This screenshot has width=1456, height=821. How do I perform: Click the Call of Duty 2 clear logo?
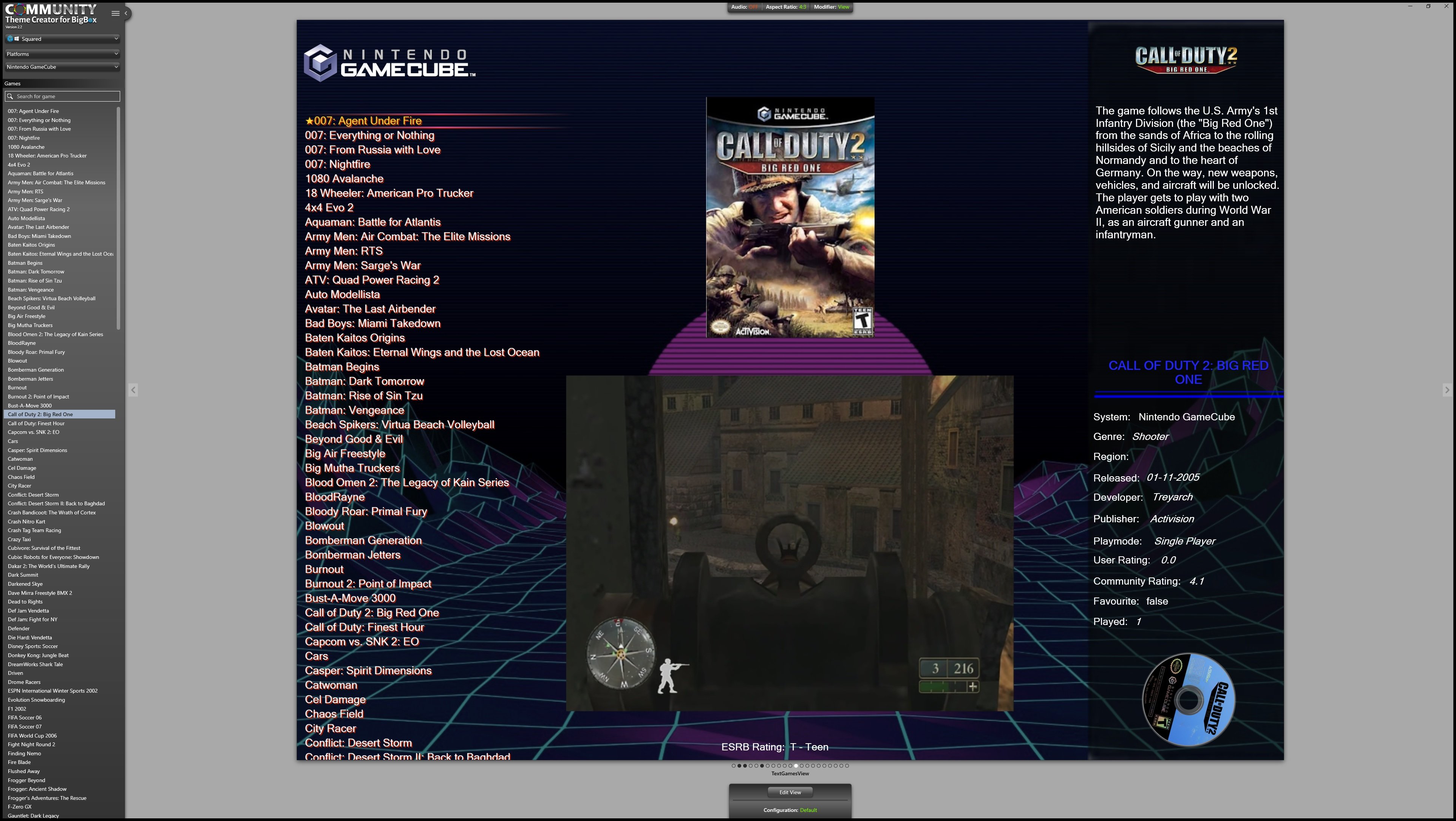coord(1186,59)
